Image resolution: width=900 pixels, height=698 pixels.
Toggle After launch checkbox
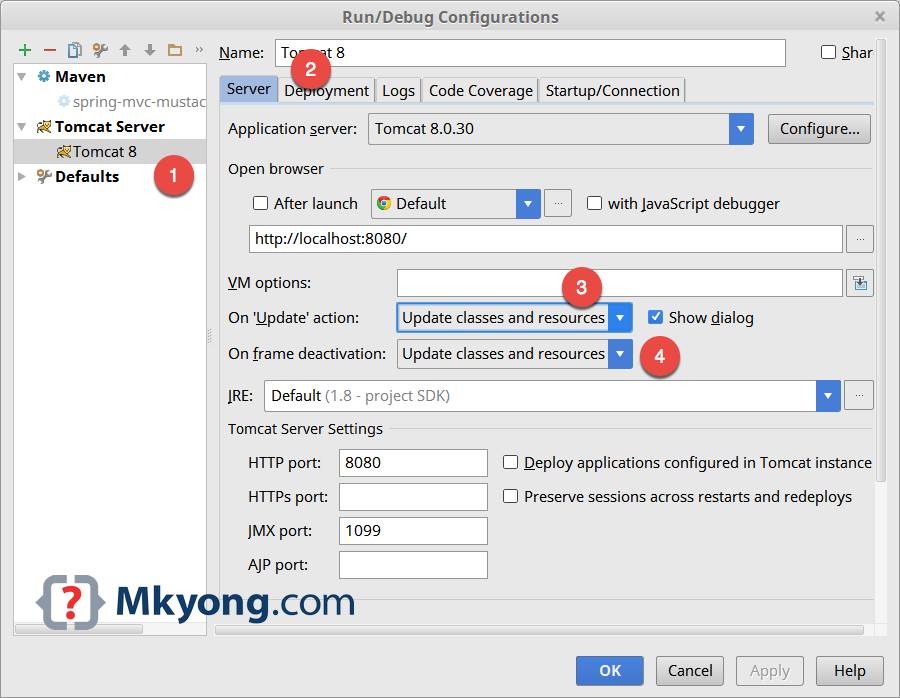pyautogui.click(x=261, y=203)
